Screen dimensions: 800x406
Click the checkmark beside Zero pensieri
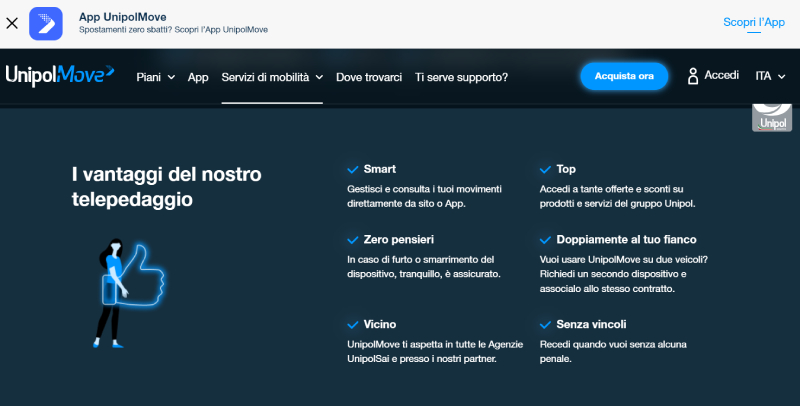(x=353, y=240)
